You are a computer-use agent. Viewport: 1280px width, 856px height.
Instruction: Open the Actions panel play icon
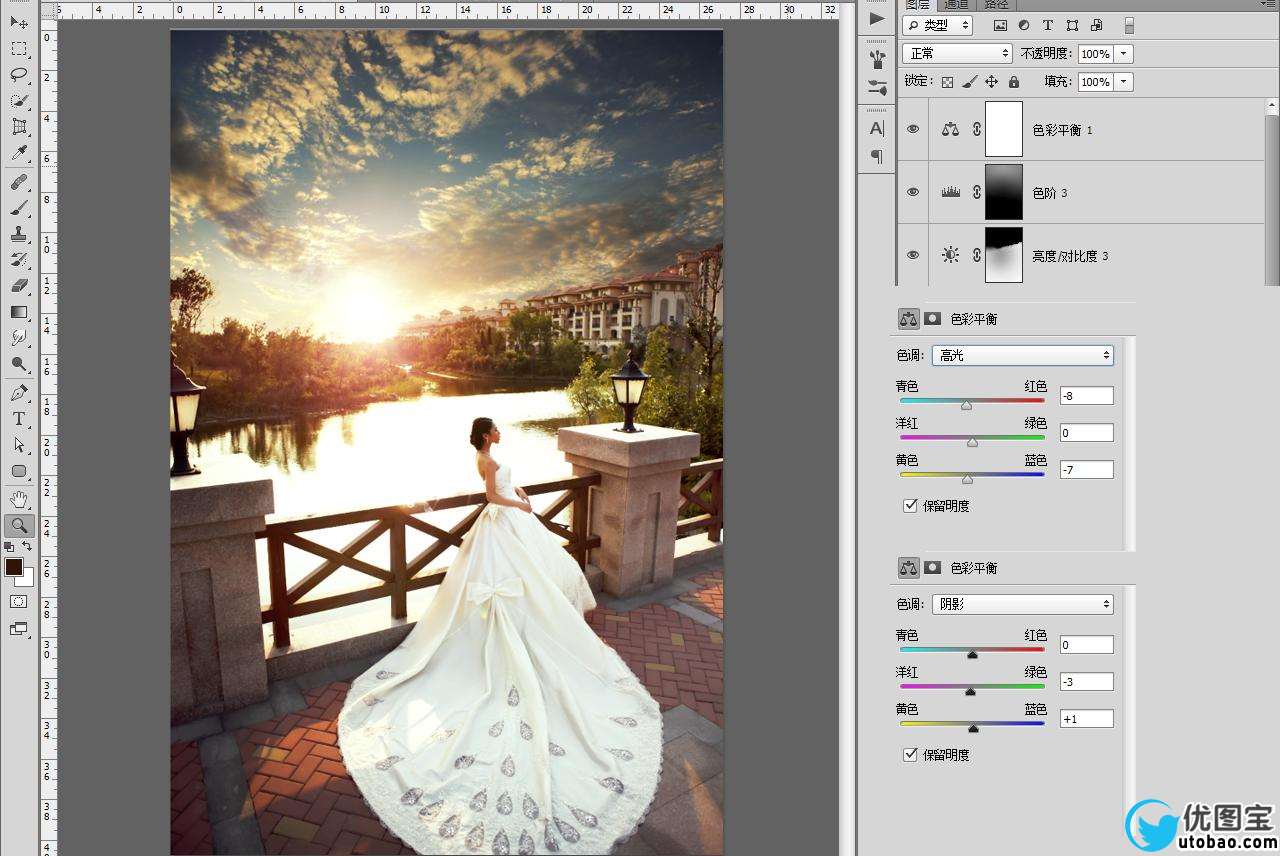pos(877,18)
